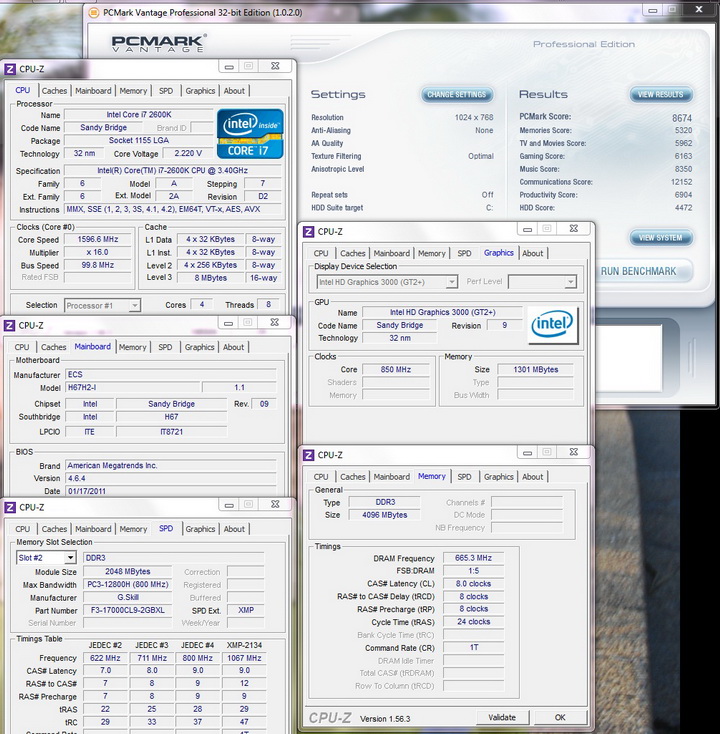The height and width of the screenshot is (734, 720).
Task: Click the BIOS Date value 01/17/2011
Action: pos(170,491)
